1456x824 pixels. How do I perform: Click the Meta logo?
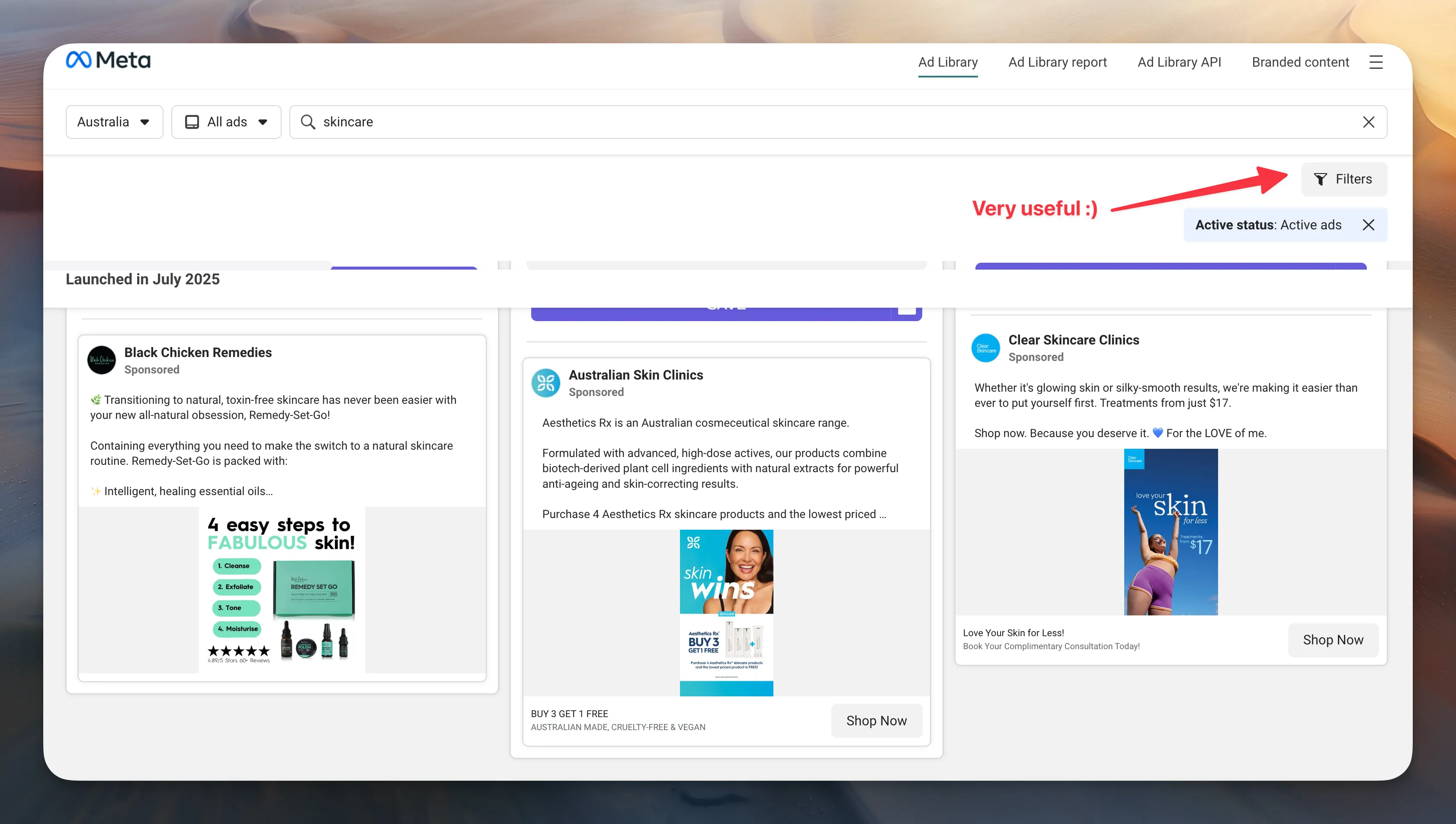pyautogui.click(x=108, y=60)
